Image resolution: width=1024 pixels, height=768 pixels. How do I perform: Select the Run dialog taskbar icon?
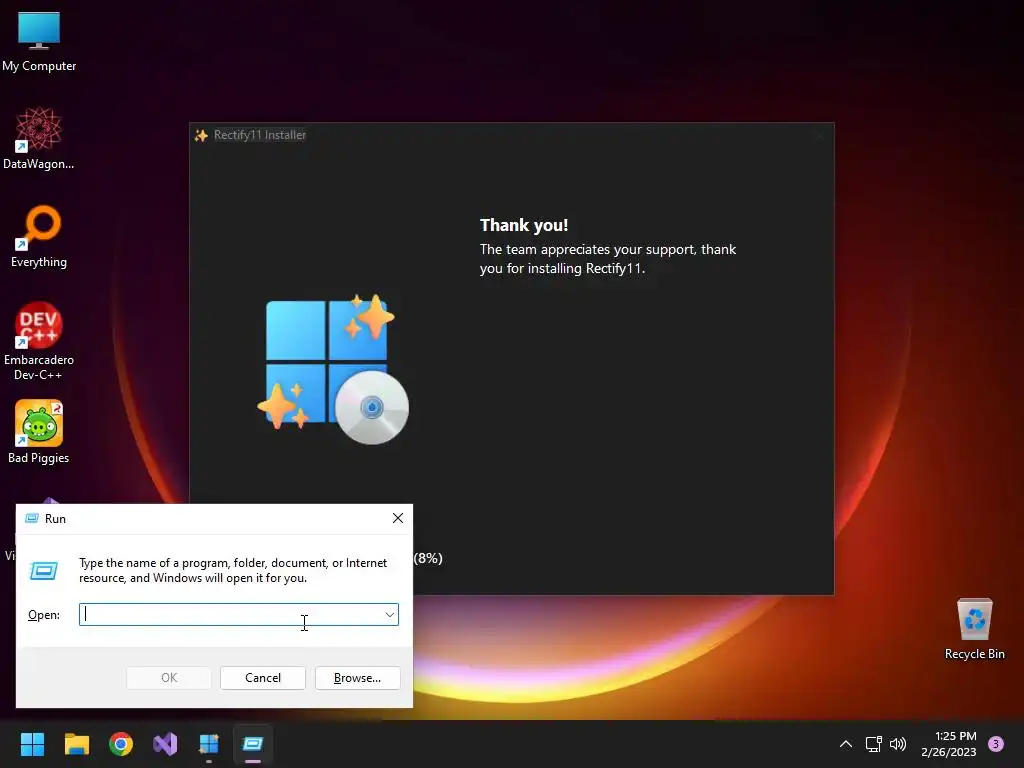(x=253, y=744)
